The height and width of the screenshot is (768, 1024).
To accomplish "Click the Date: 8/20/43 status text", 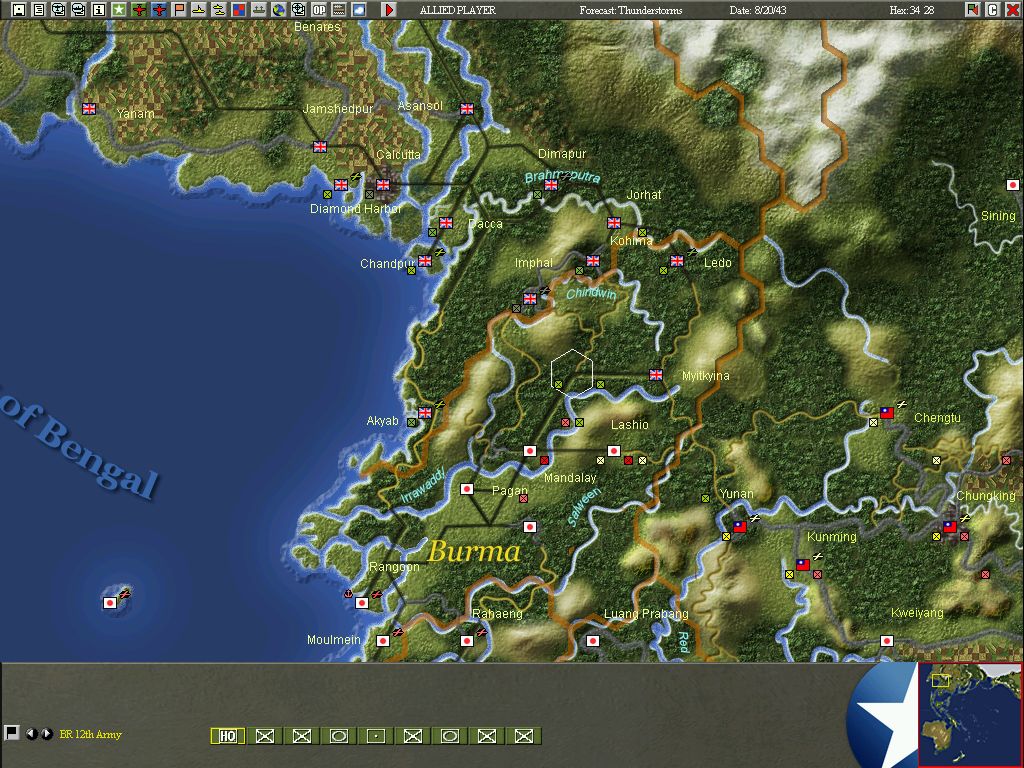I will (758, 10).
